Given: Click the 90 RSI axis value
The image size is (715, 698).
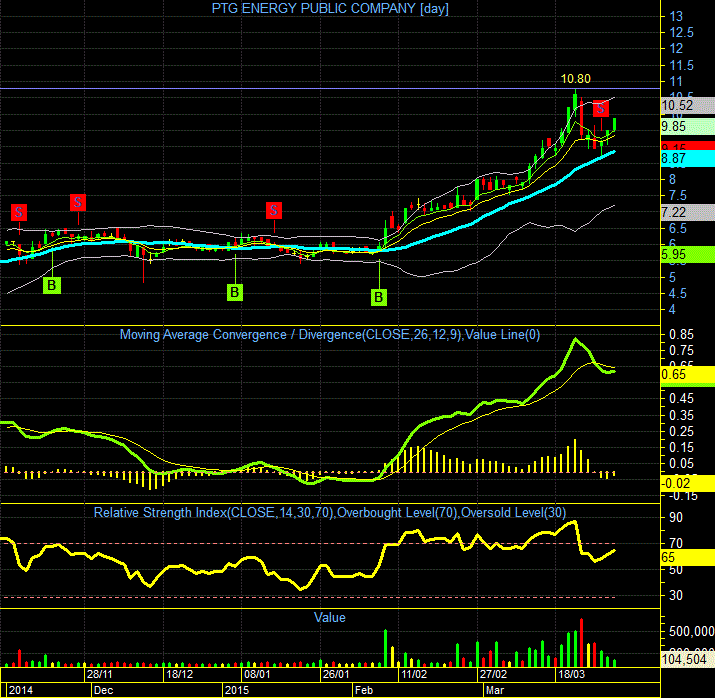Looking at the screenshot, I should 676,517.
